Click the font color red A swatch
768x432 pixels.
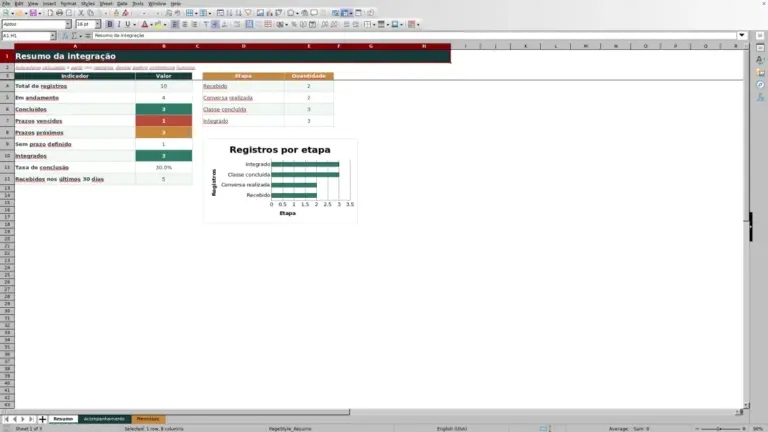click(144, 24)
